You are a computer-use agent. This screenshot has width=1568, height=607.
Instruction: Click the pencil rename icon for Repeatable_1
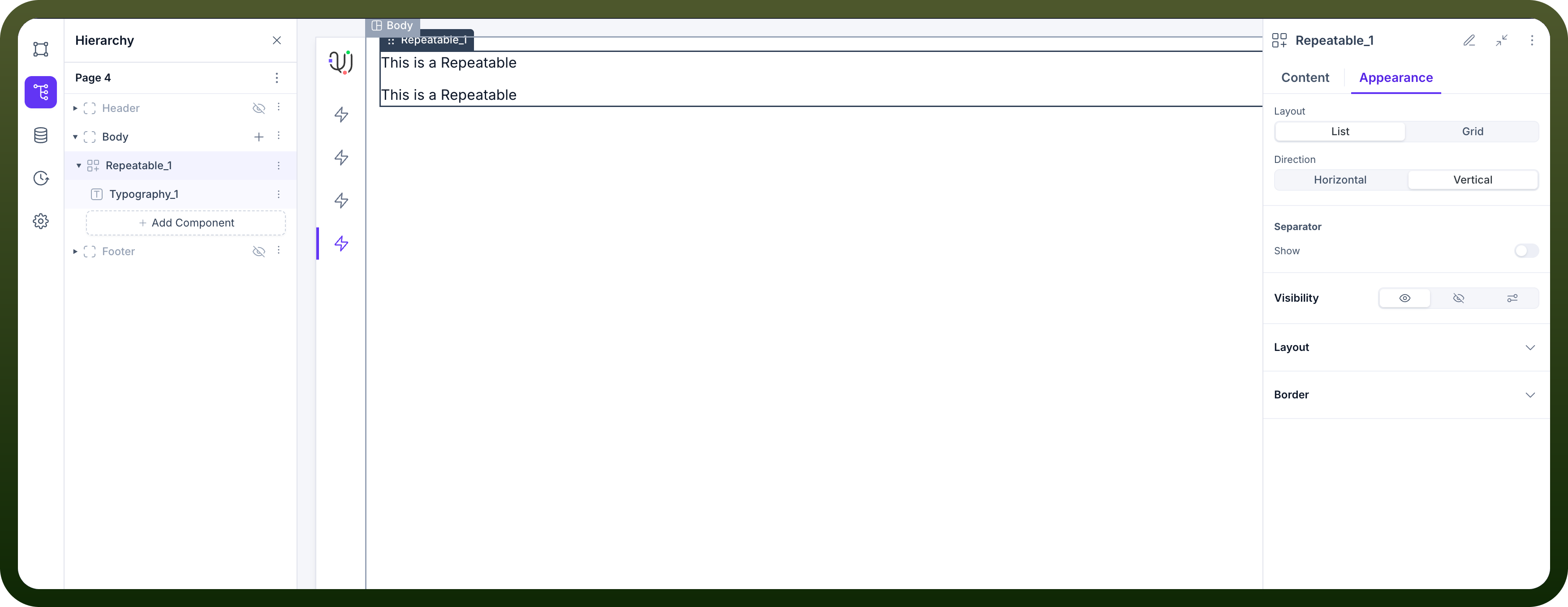point(1469,40)
